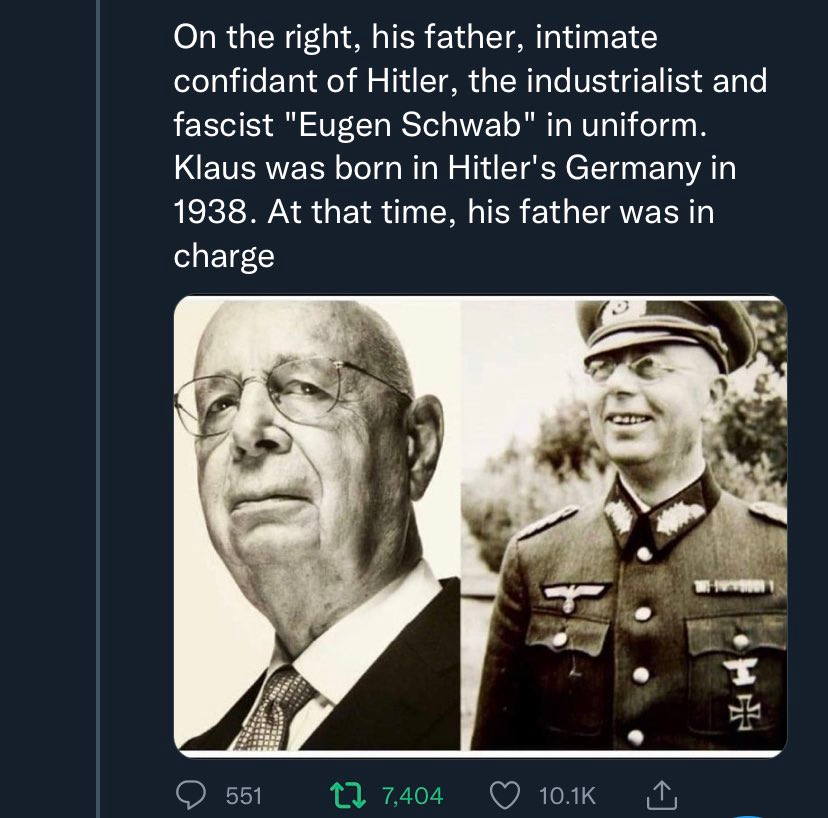Screen dimensions: 828x818
Task: Click the Iron Cross medal on the uniform
Action: (745, 712)
